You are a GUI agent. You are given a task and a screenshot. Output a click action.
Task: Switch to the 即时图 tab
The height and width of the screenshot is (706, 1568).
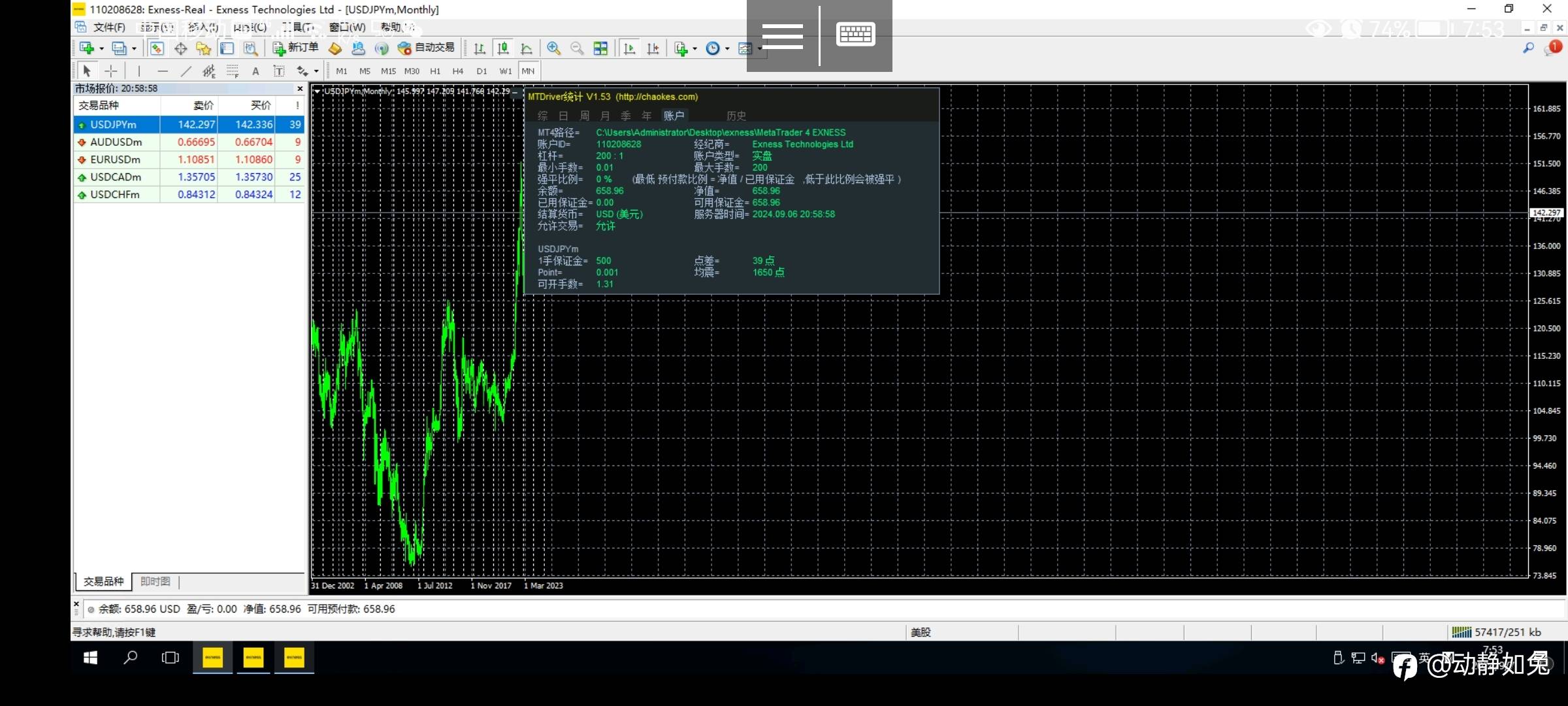click(155, 581)
